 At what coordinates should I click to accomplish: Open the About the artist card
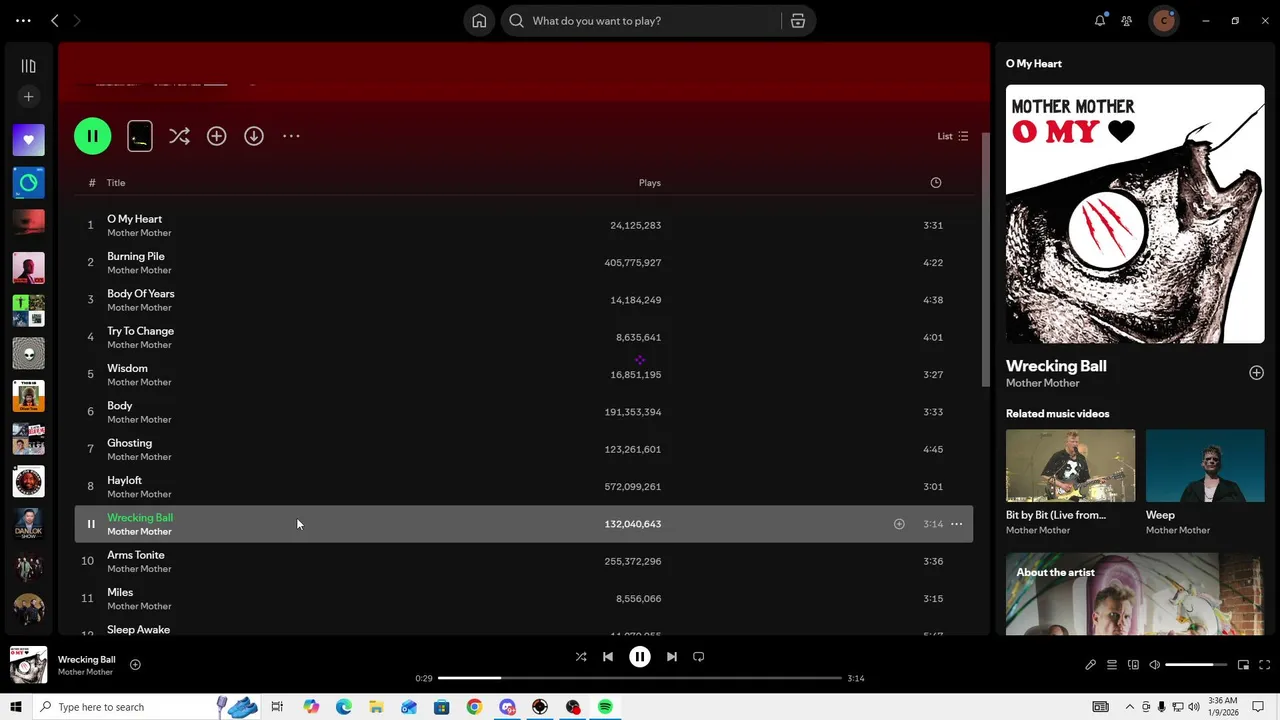point(1135,594)
